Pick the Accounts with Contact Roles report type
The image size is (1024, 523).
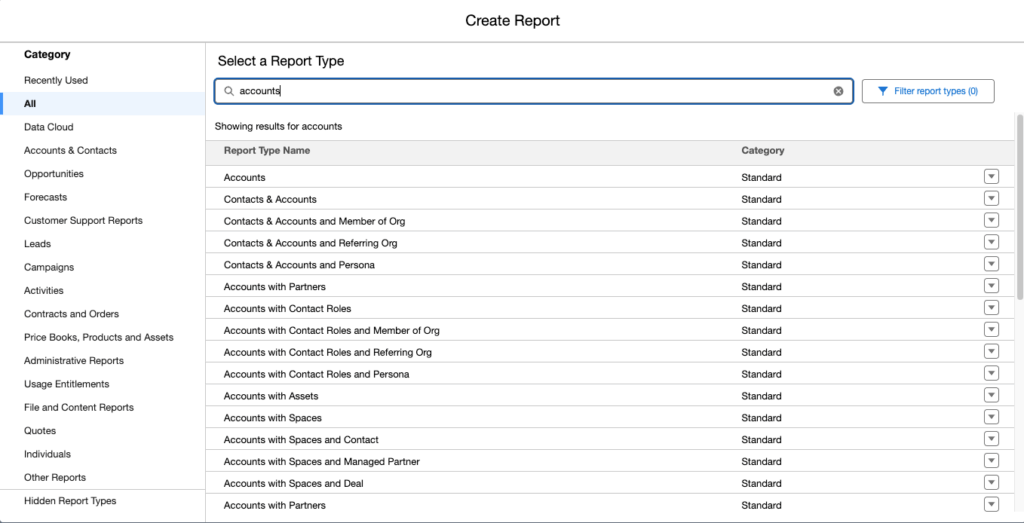pyautogui.click(x=287, y=308)
